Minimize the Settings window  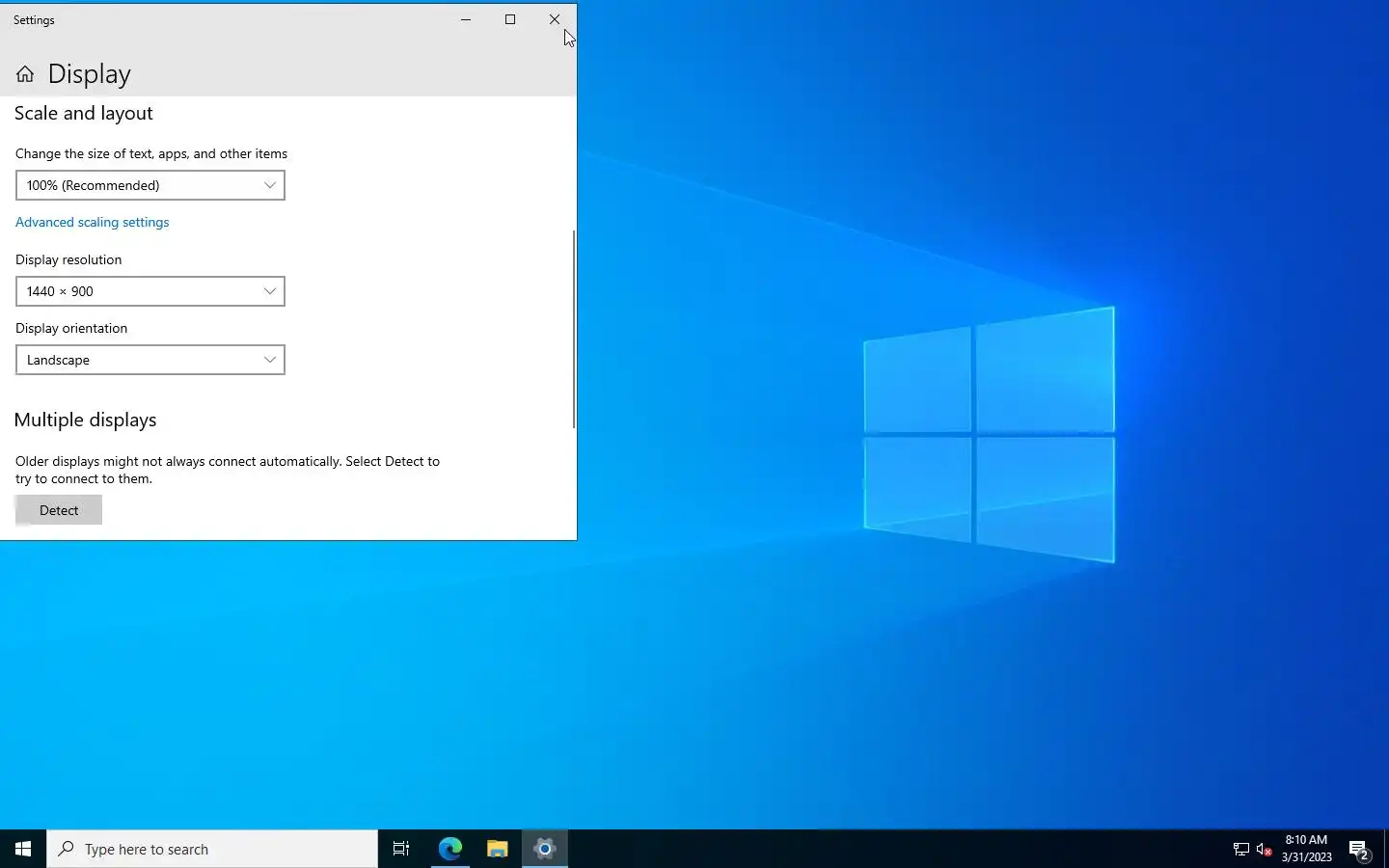pos(466,19)
